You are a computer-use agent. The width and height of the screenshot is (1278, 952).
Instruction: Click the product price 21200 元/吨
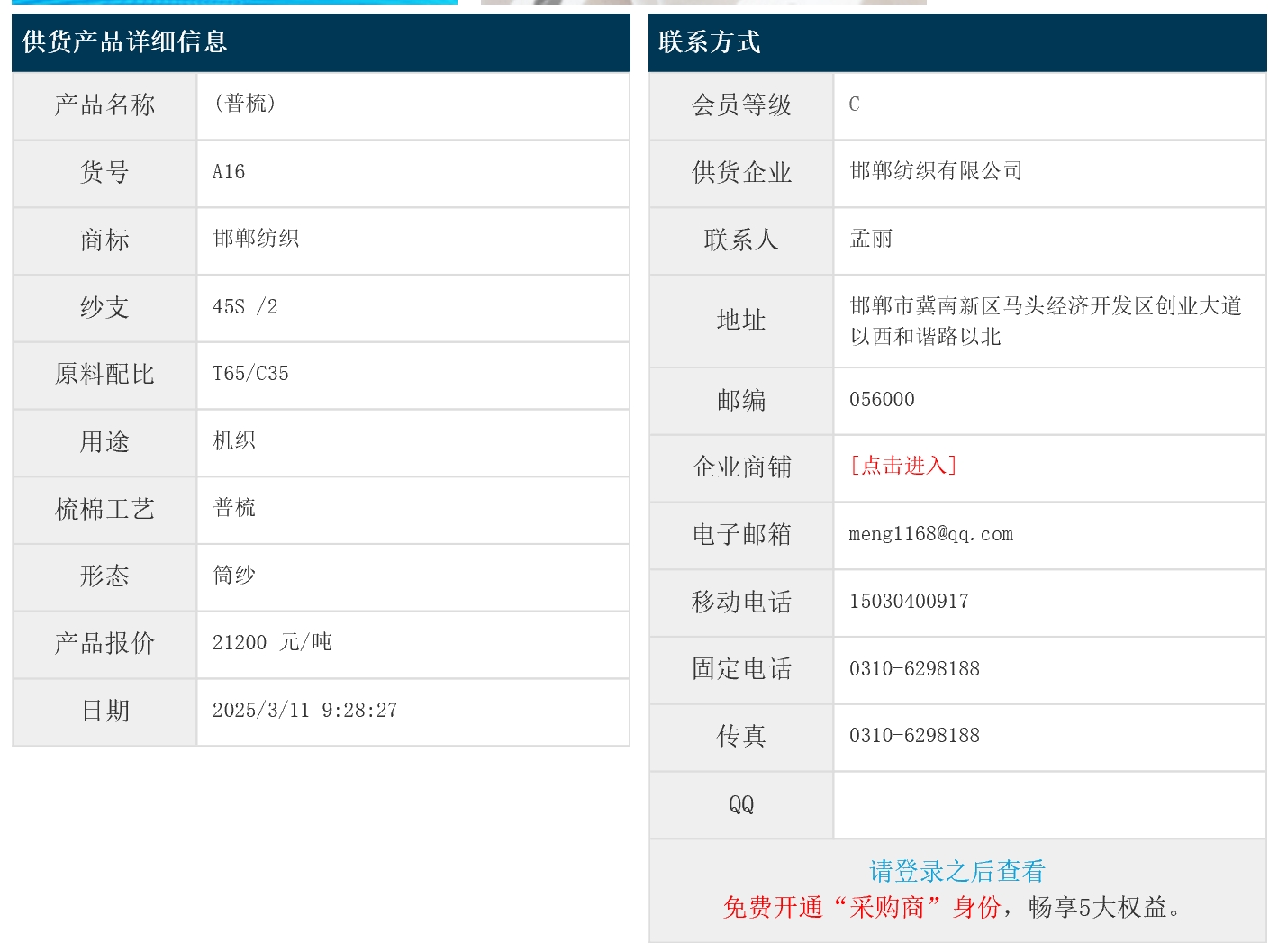pyautogui.click(x=272, y=643)
